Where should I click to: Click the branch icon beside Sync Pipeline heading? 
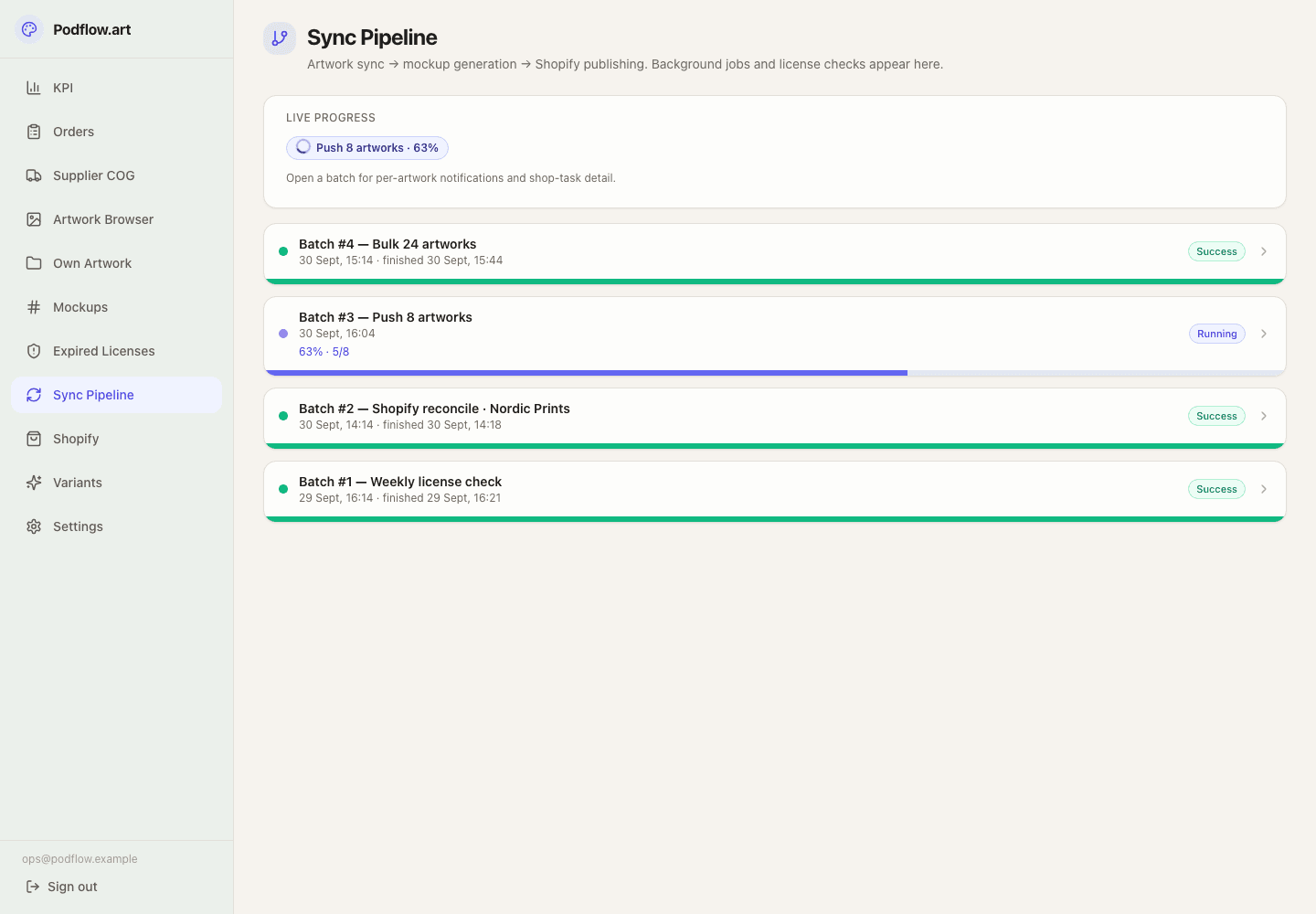[280, 38]
